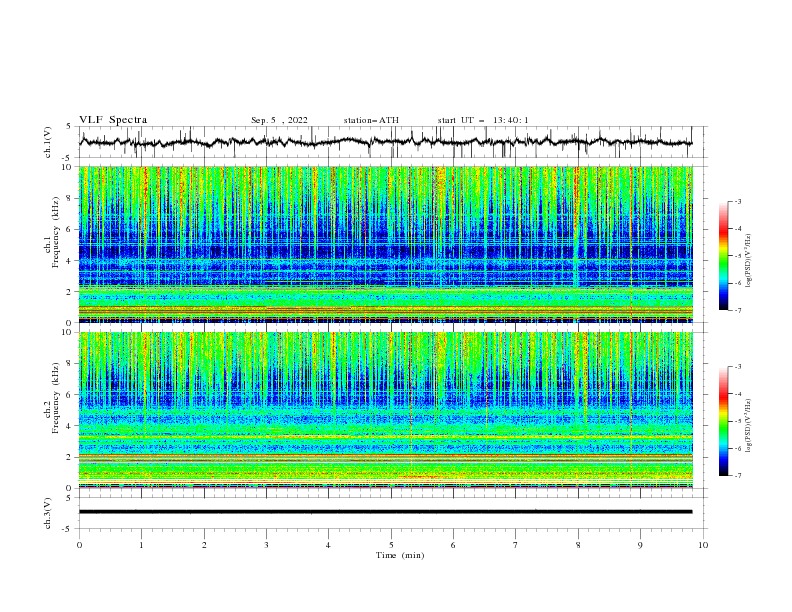Click the "station=ATH" header label
This screenshot has height=612, width=792.
(x=371, y=120)
